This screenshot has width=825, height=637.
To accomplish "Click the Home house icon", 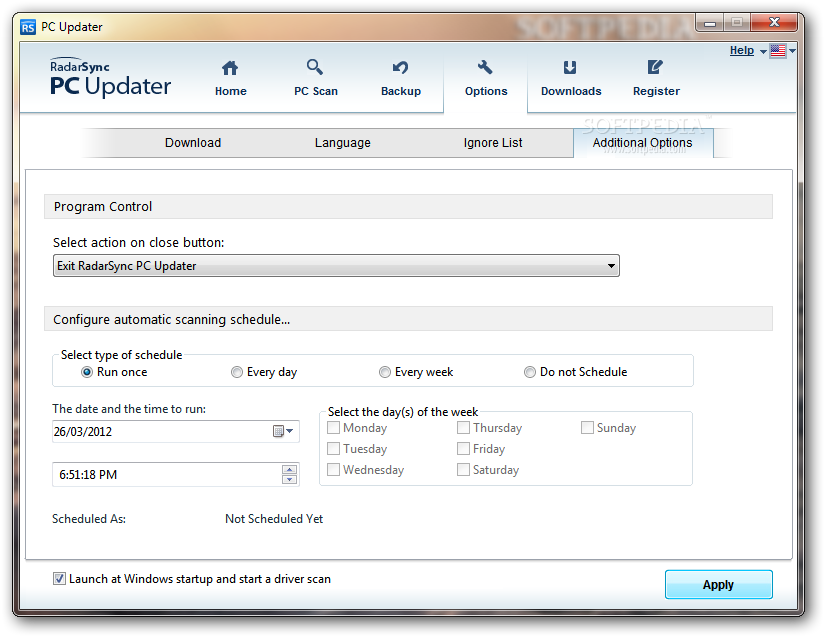I will 230,68.
